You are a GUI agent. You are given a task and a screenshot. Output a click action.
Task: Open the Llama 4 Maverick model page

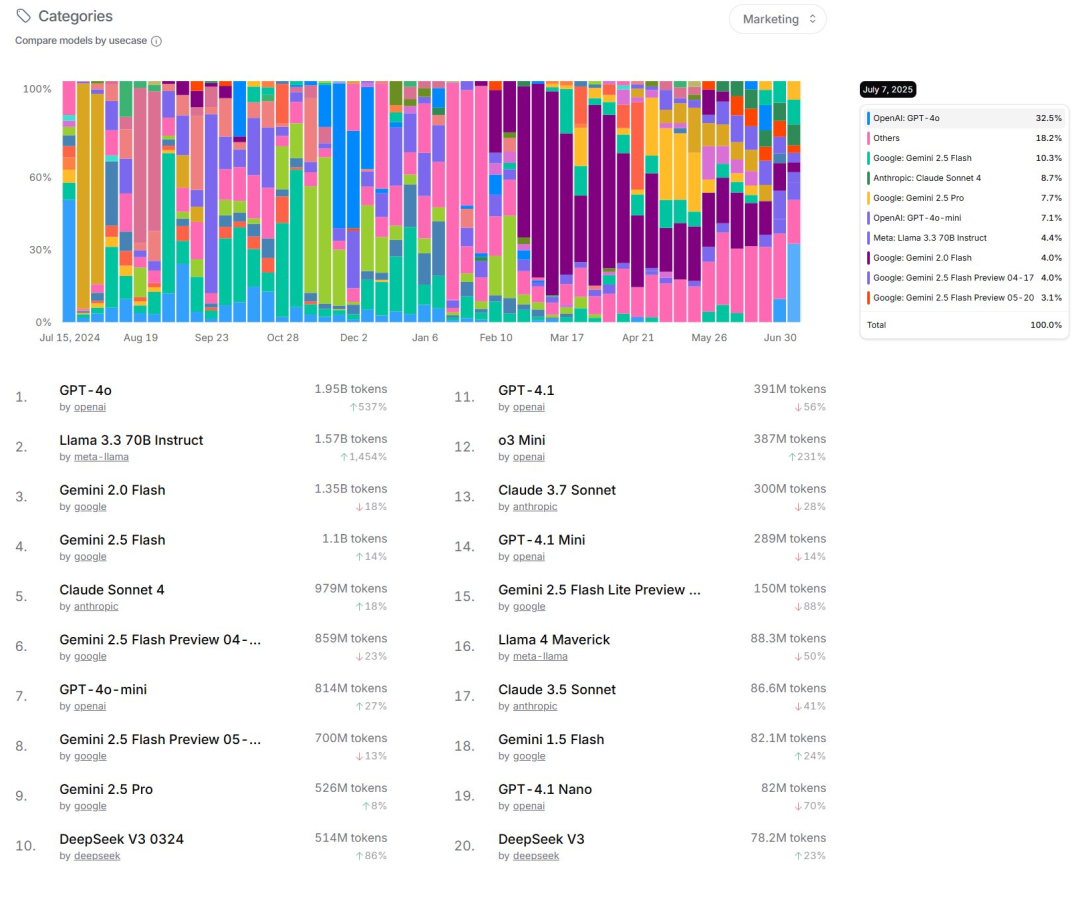pos(554,640)
